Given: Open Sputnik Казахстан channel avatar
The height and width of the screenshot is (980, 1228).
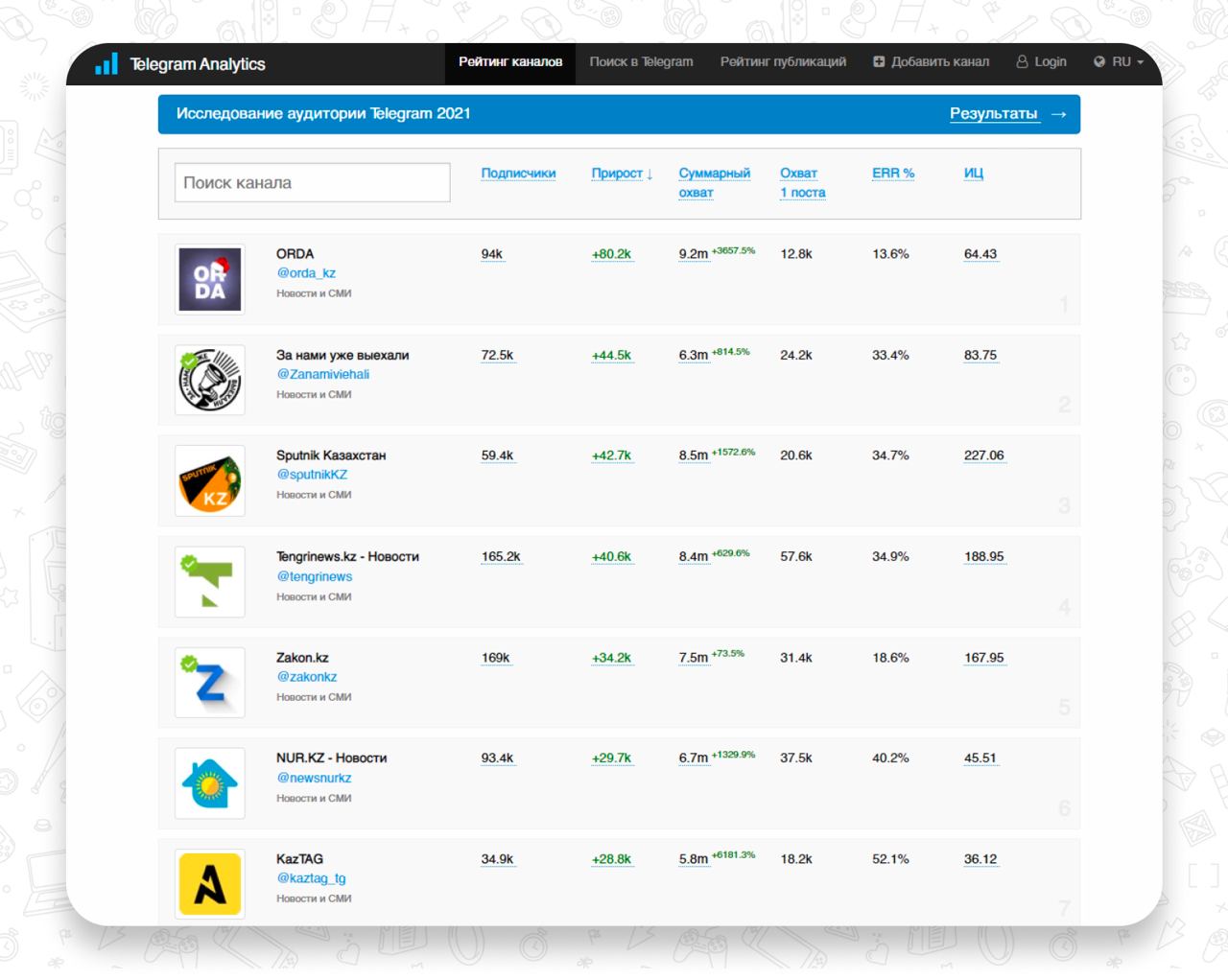Looking at the screenshot, I should [210, 480].
